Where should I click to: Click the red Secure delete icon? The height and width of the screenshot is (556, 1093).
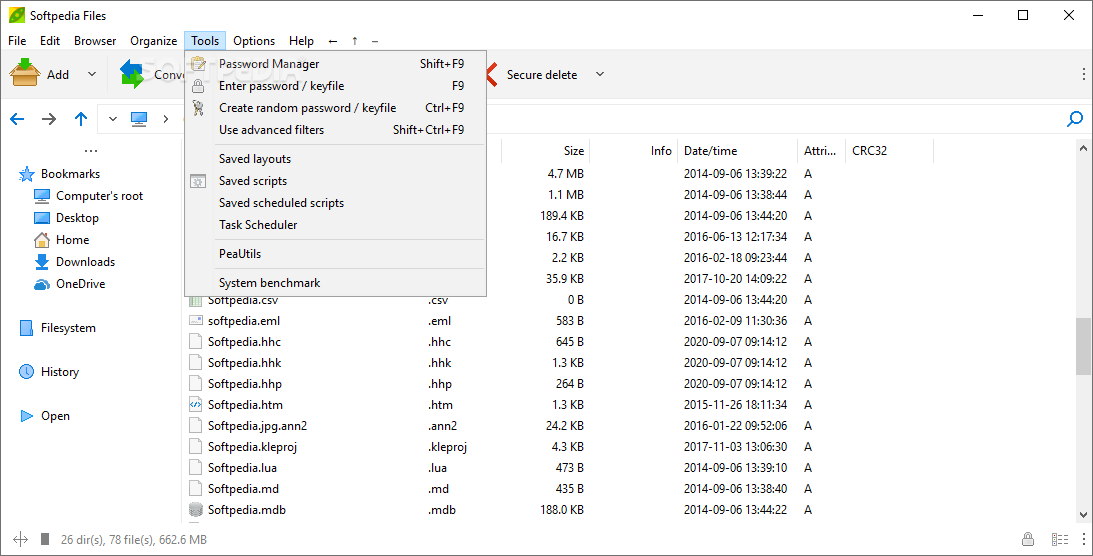tap(491, 74)
